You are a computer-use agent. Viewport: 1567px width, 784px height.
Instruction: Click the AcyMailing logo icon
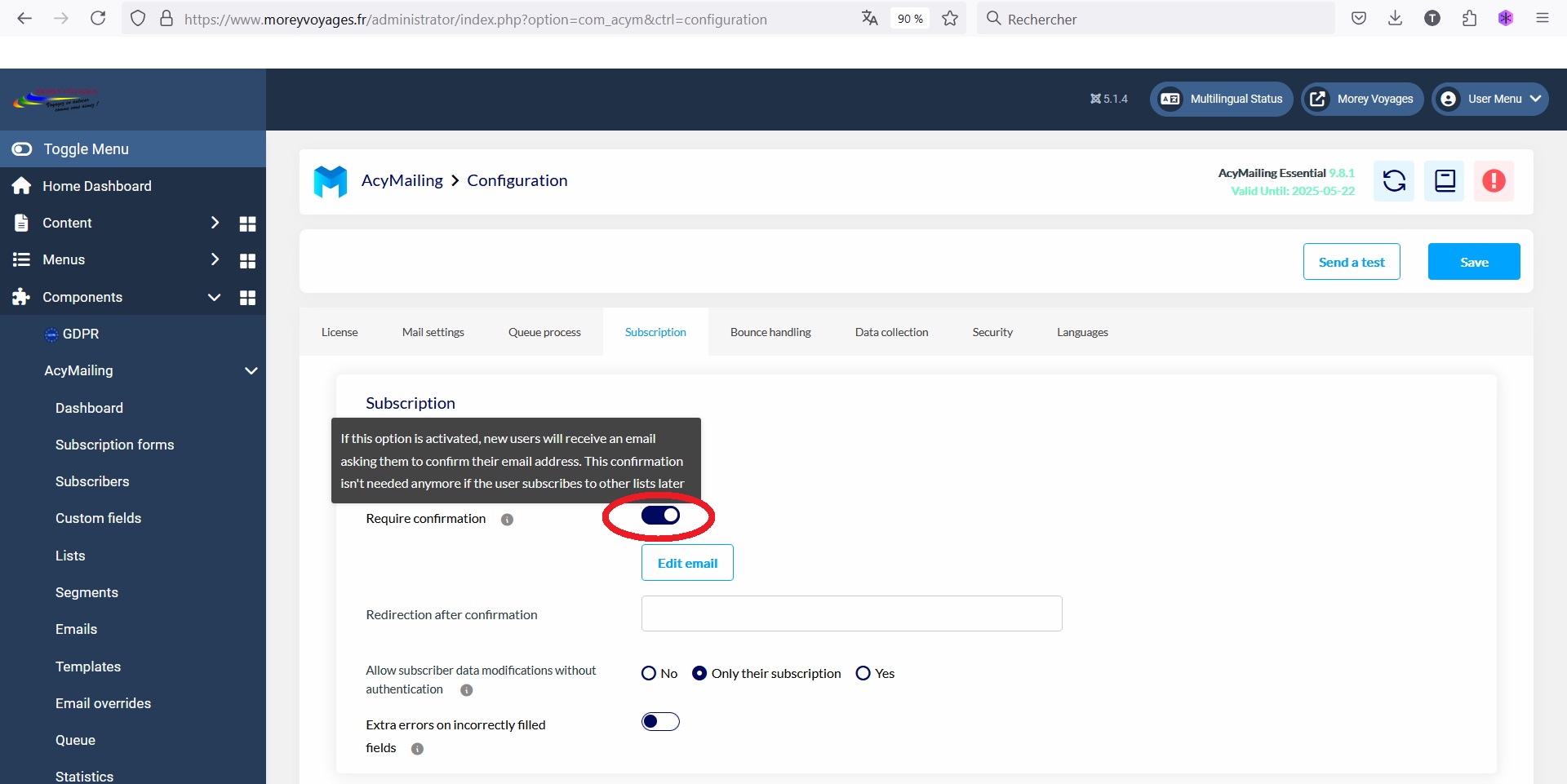(331, 181)
